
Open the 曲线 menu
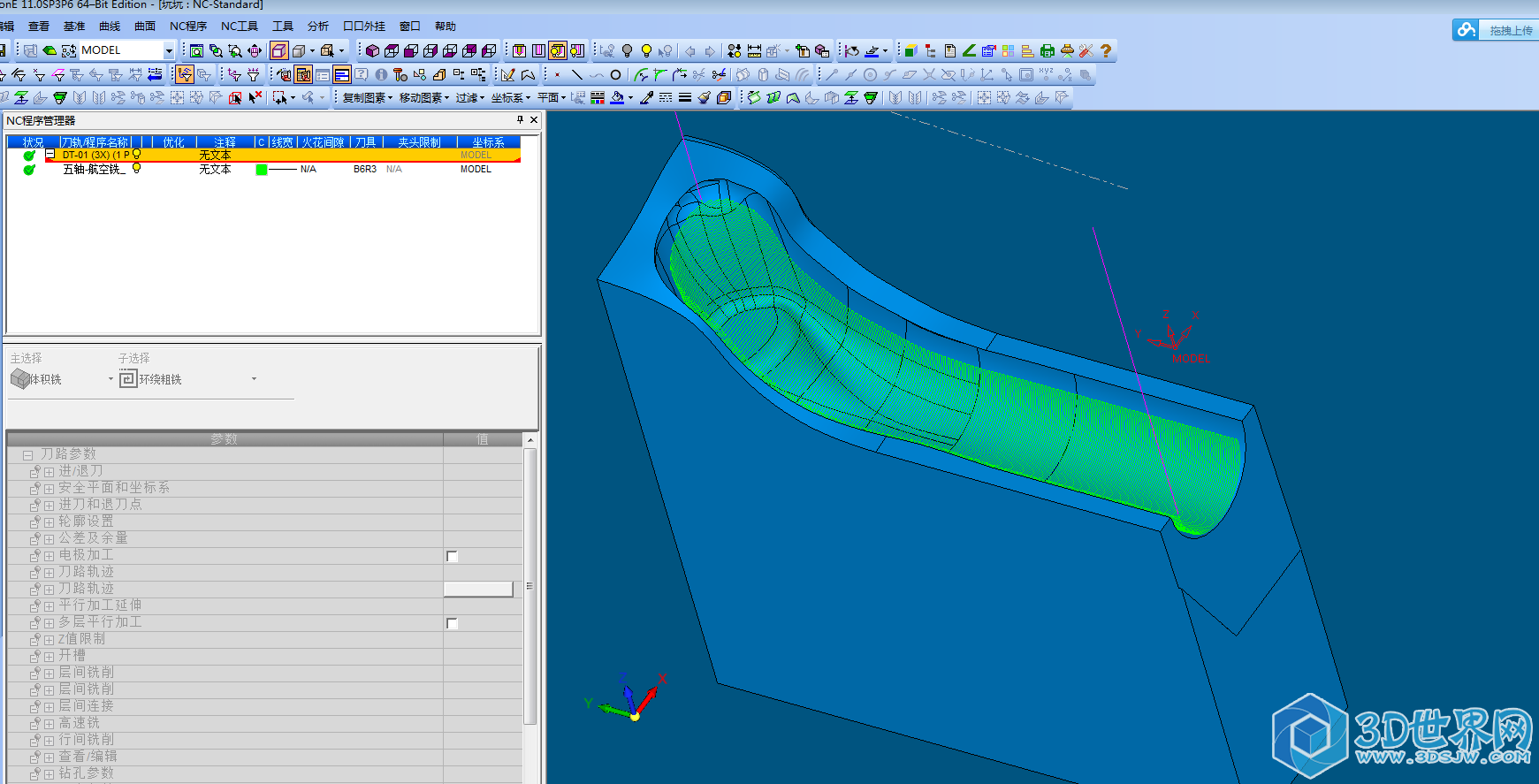coord(110,27)
